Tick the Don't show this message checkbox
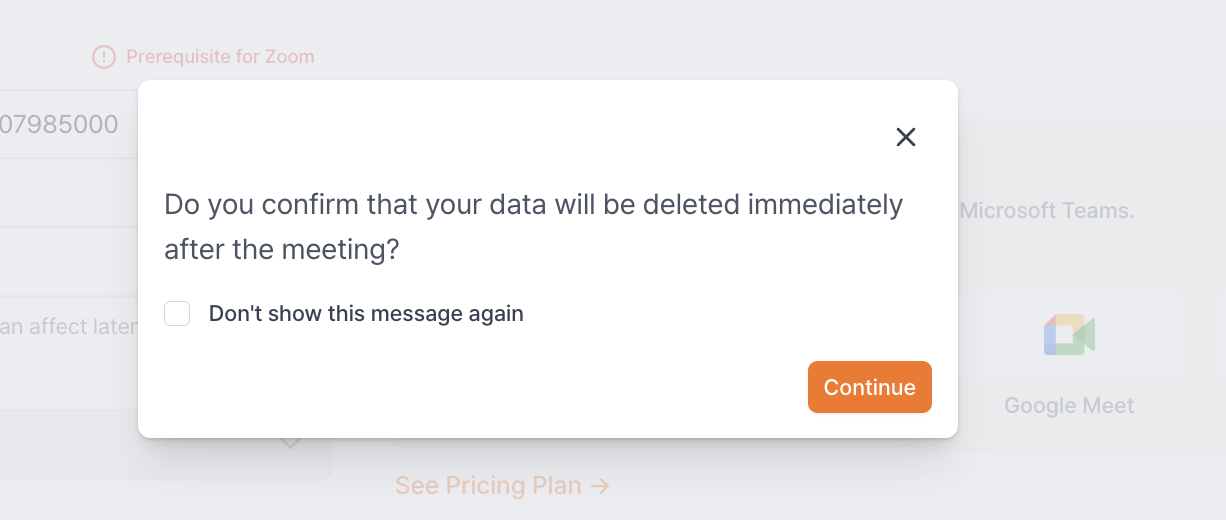The height and width of the screenshot is (520, 1226). coord(177,314)
